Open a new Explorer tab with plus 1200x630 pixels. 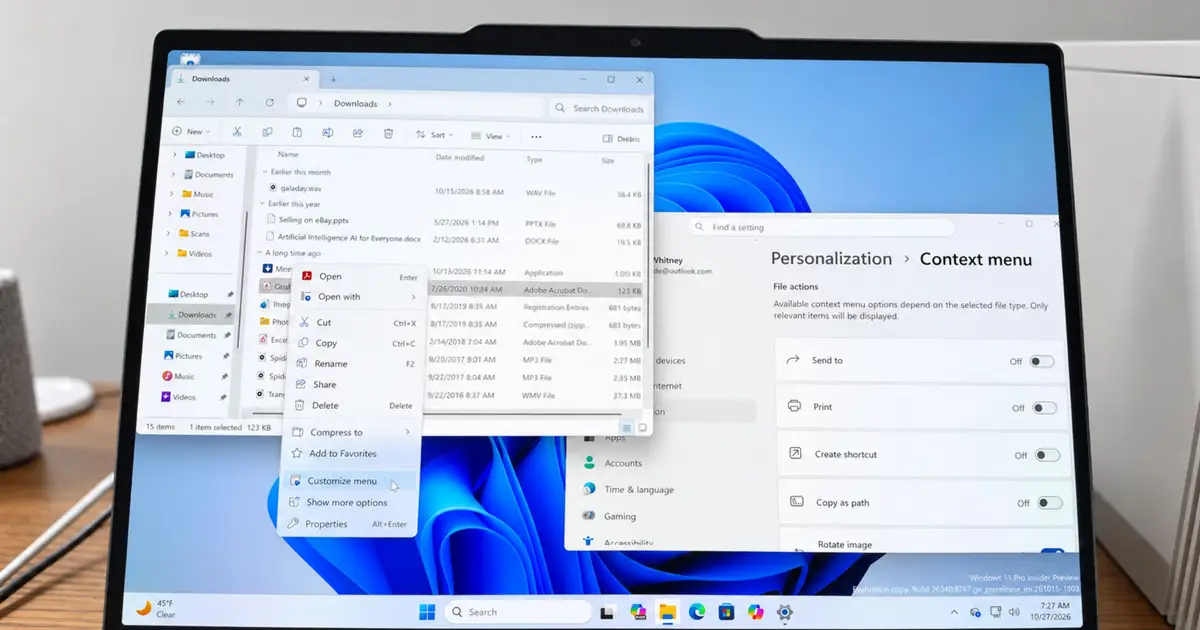click(x=333, y=80)
